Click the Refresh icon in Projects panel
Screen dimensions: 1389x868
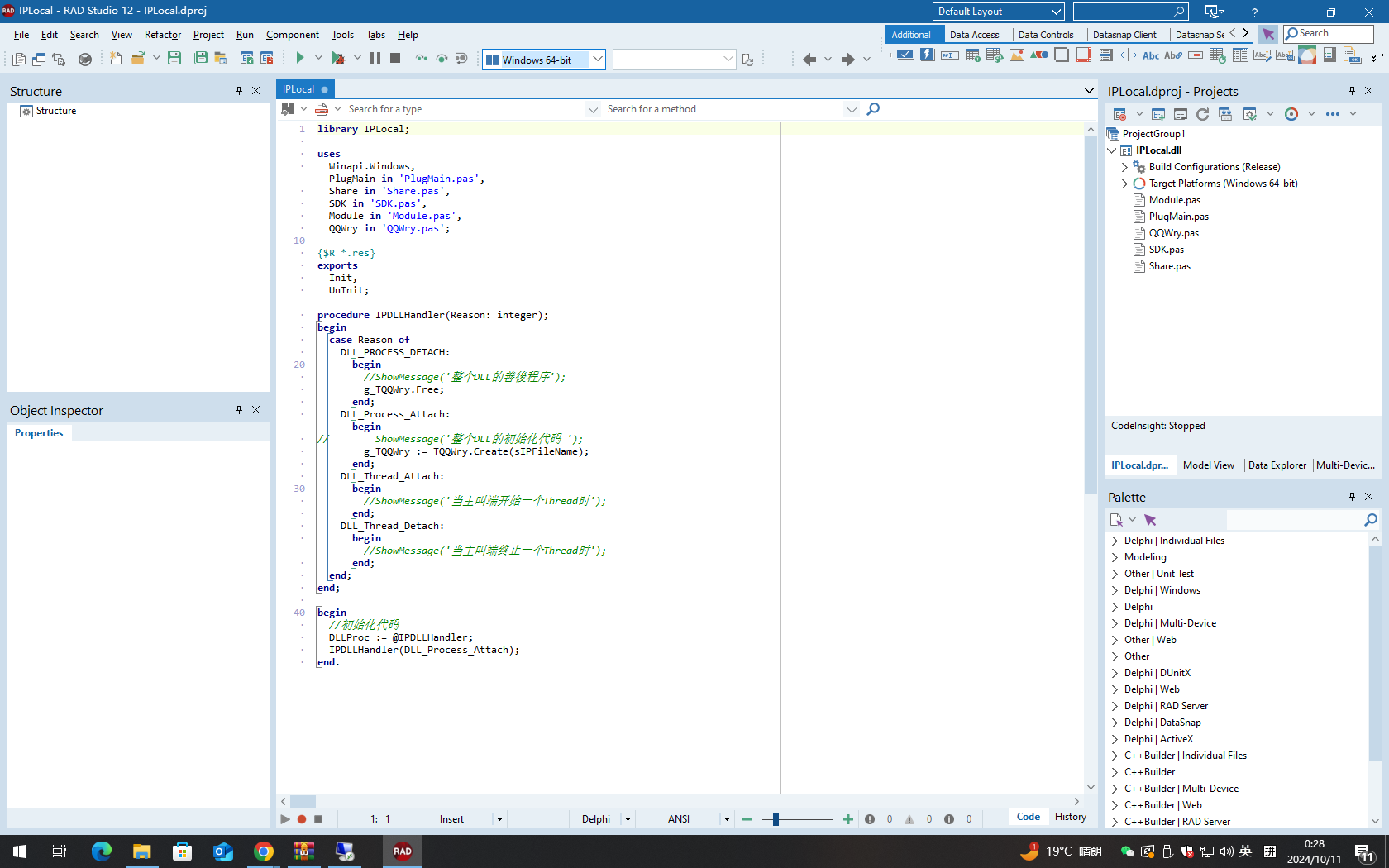(x=1202, y=114)
